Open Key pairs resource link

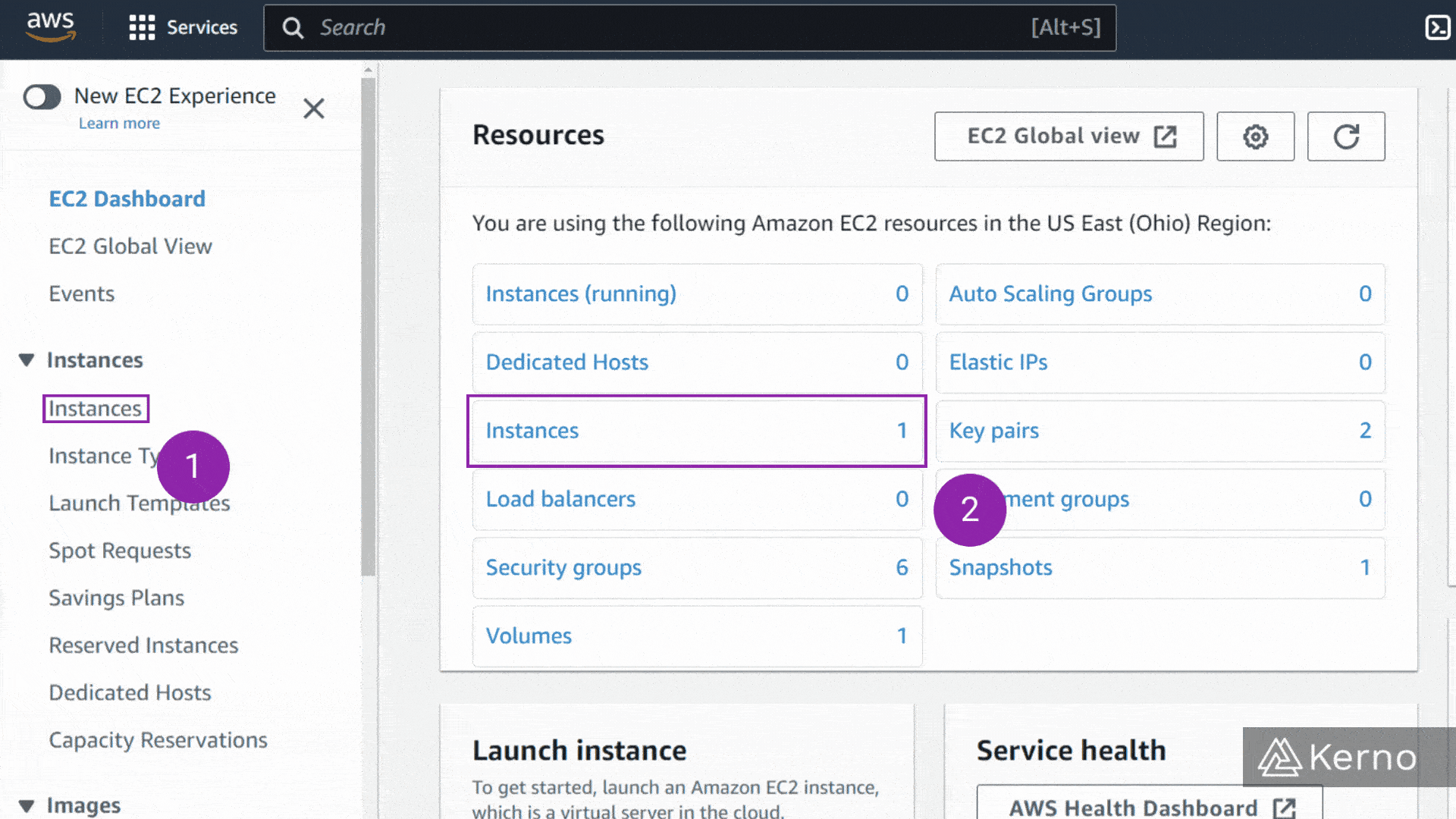[994, 431]
